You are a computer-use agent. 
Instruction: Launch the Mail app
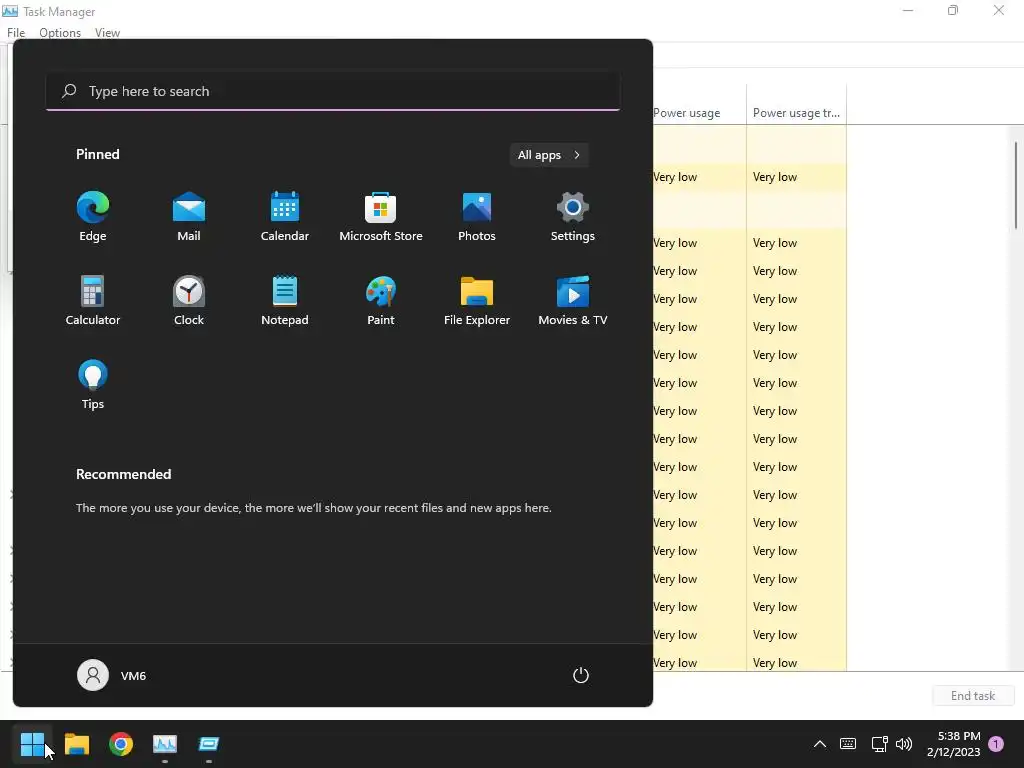click(x=189, y=217)
